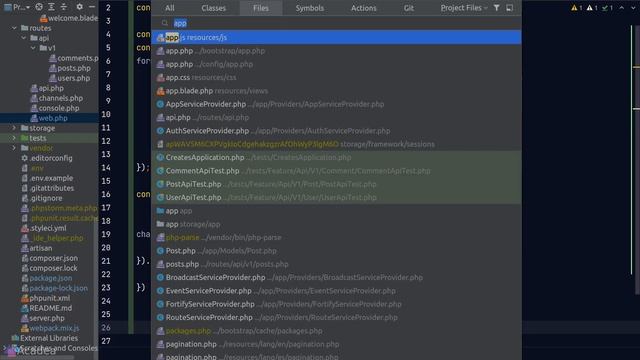Click the External Libraries icon in project tree
This screenshot has width=640, height=360.
point(15,338)
